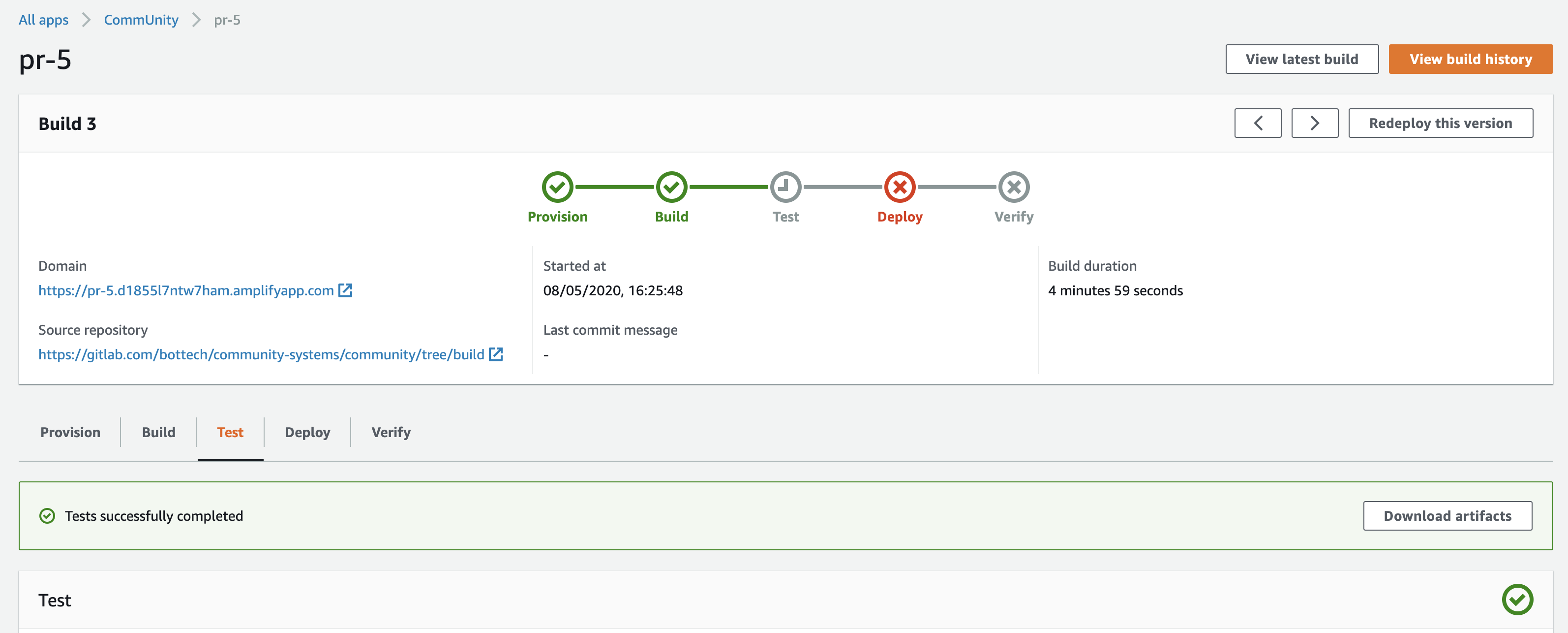
Task: Click the green check icon in Test section header
Action: click(x=1517, y=600)
